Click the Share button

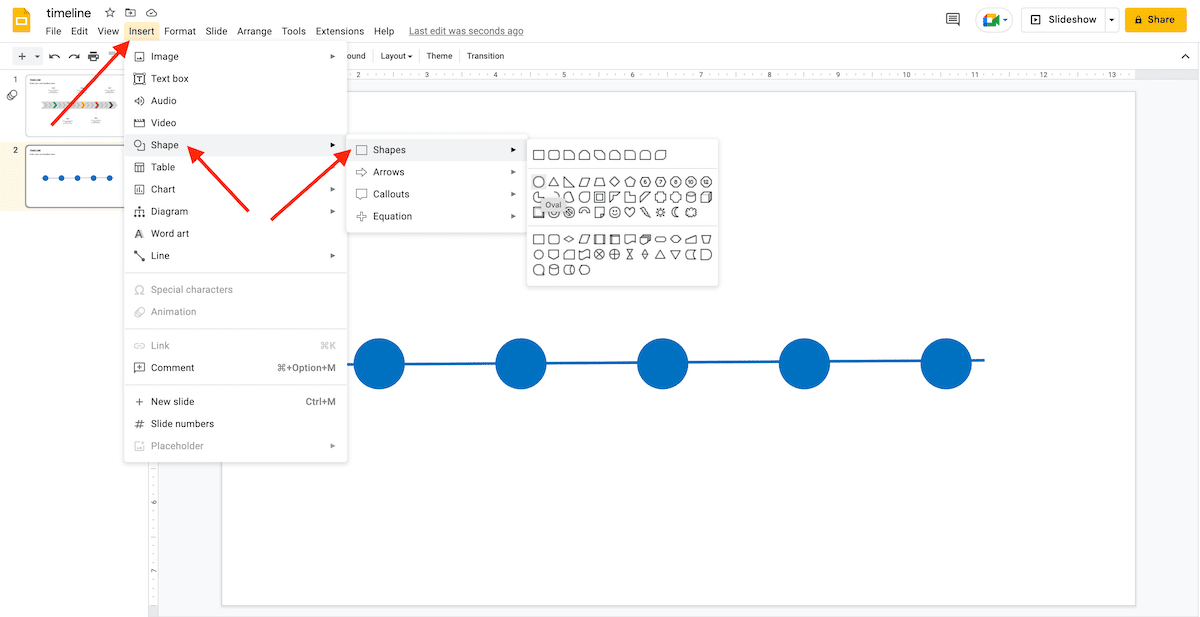click(1155, 19)
